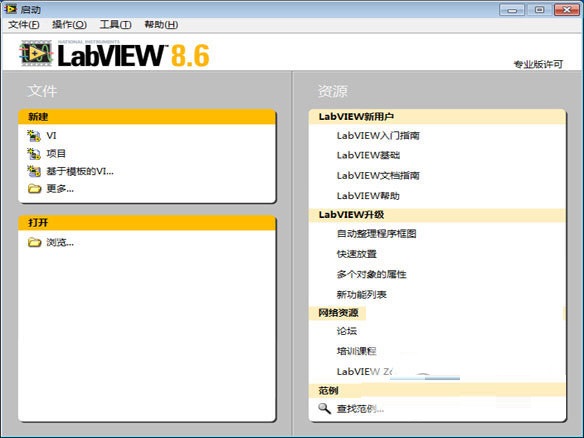Image resolution: width=584 pixels, height=438 pixels.
Task: Click the 浏览 folder icon under 打开
Action: click(34, 242)
